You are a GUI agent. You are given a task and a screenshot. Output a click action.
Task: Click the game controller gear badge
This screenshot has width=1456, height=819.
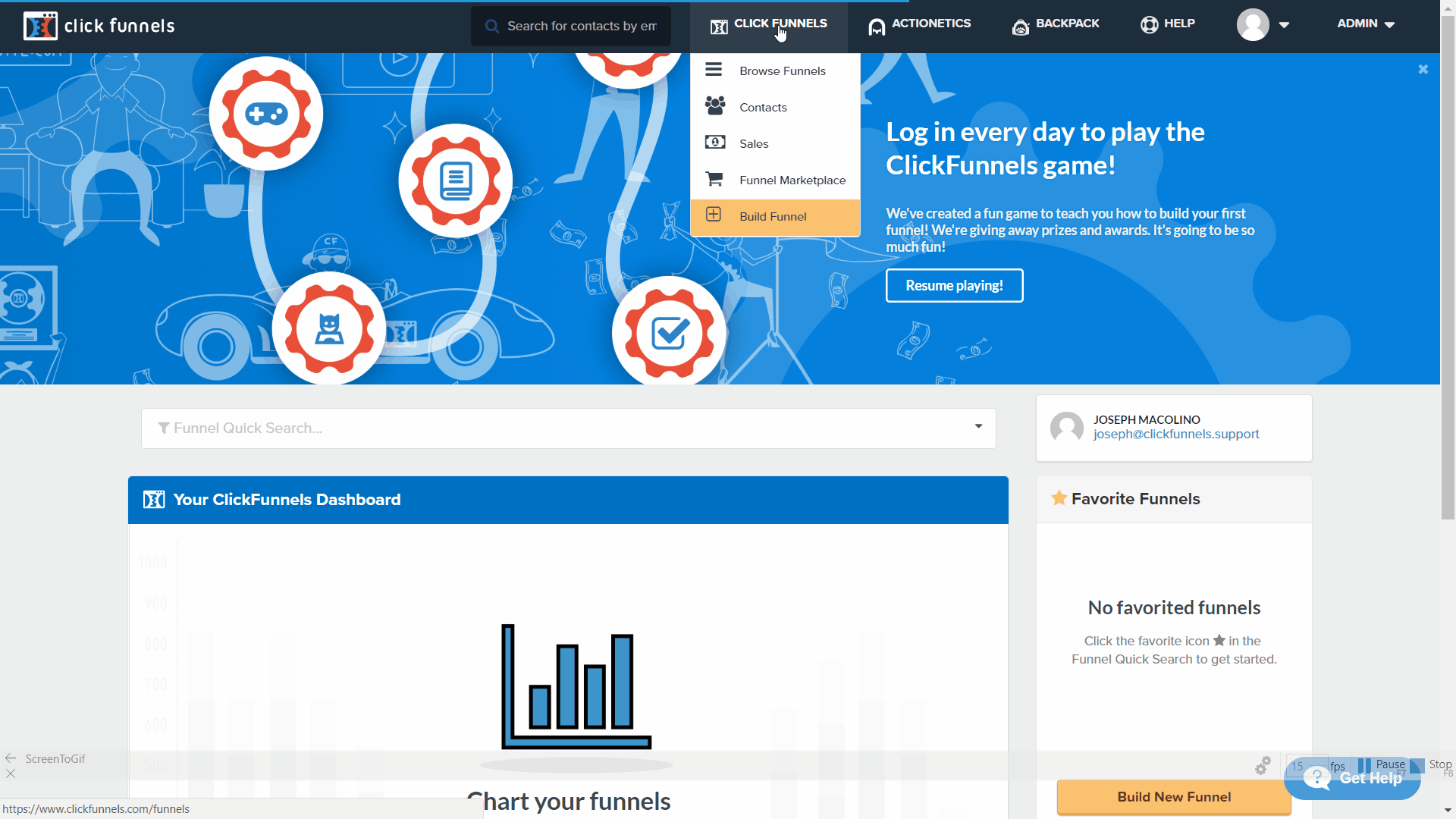[x=266, y=114]
